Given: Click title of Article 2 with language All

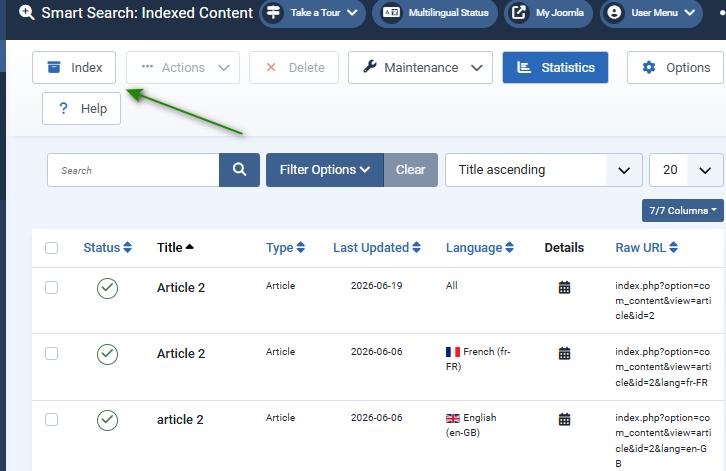Looking at the screenshot, I should [x=181, y=288].
